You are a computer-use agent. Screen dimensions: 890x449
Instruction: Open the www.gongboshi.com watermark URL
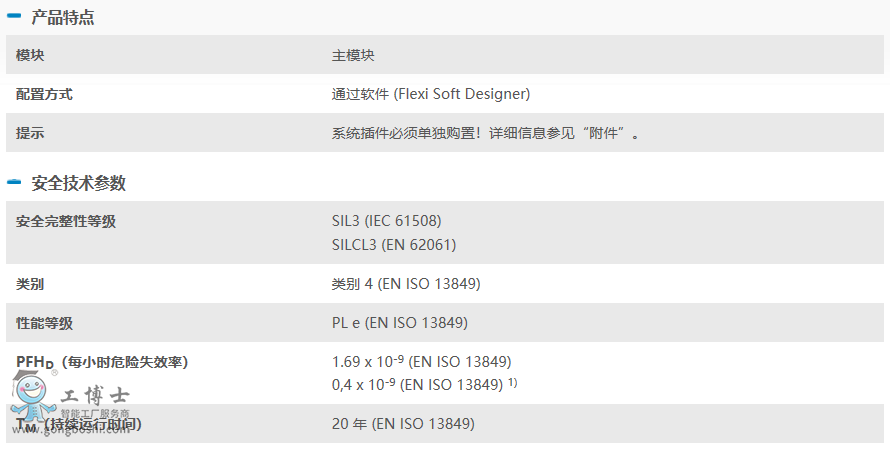tap(70, 430)
